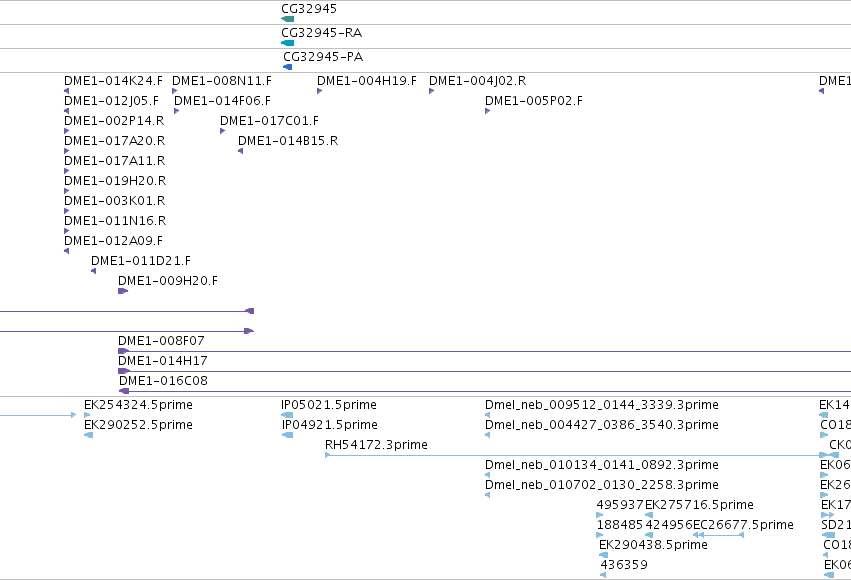
Task: Open the DME1-016C08 clone label
Action: [x=163, y=381]
